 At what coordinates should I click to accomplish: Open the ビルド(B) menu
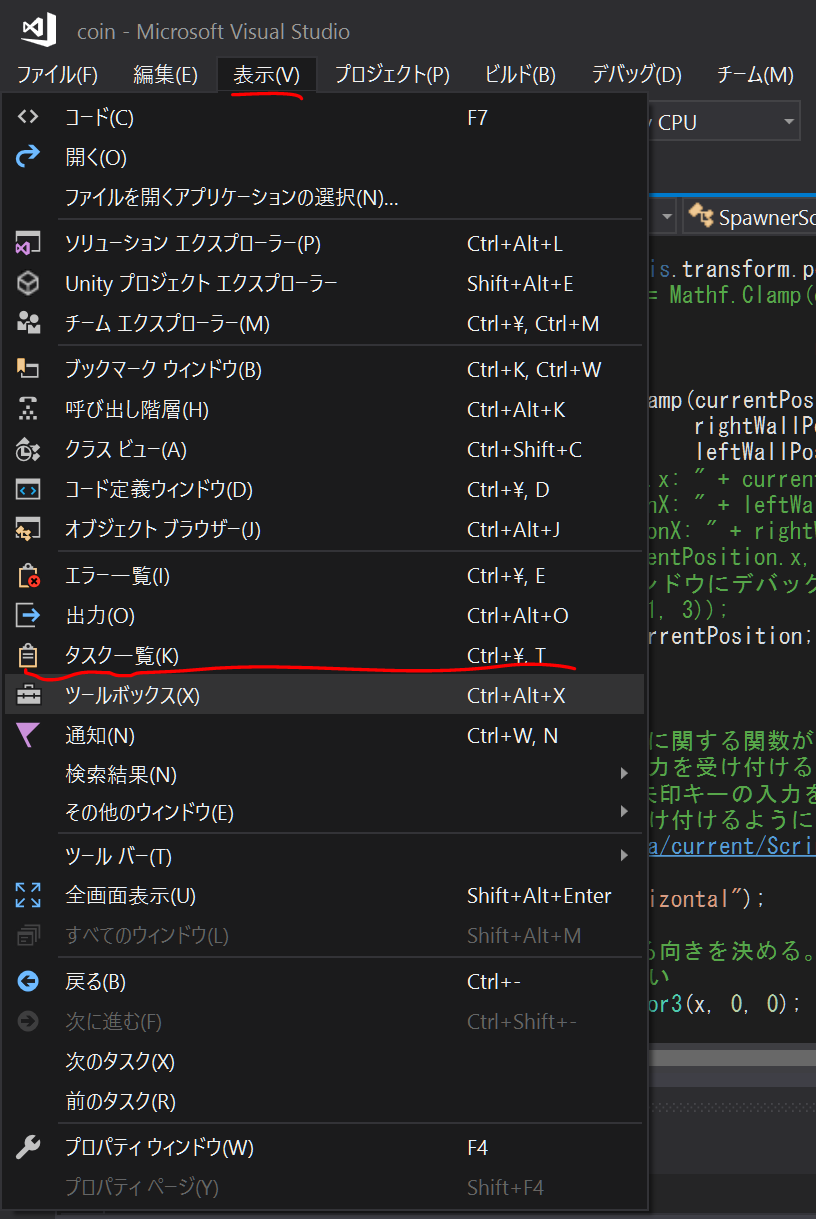click(520, 74)
